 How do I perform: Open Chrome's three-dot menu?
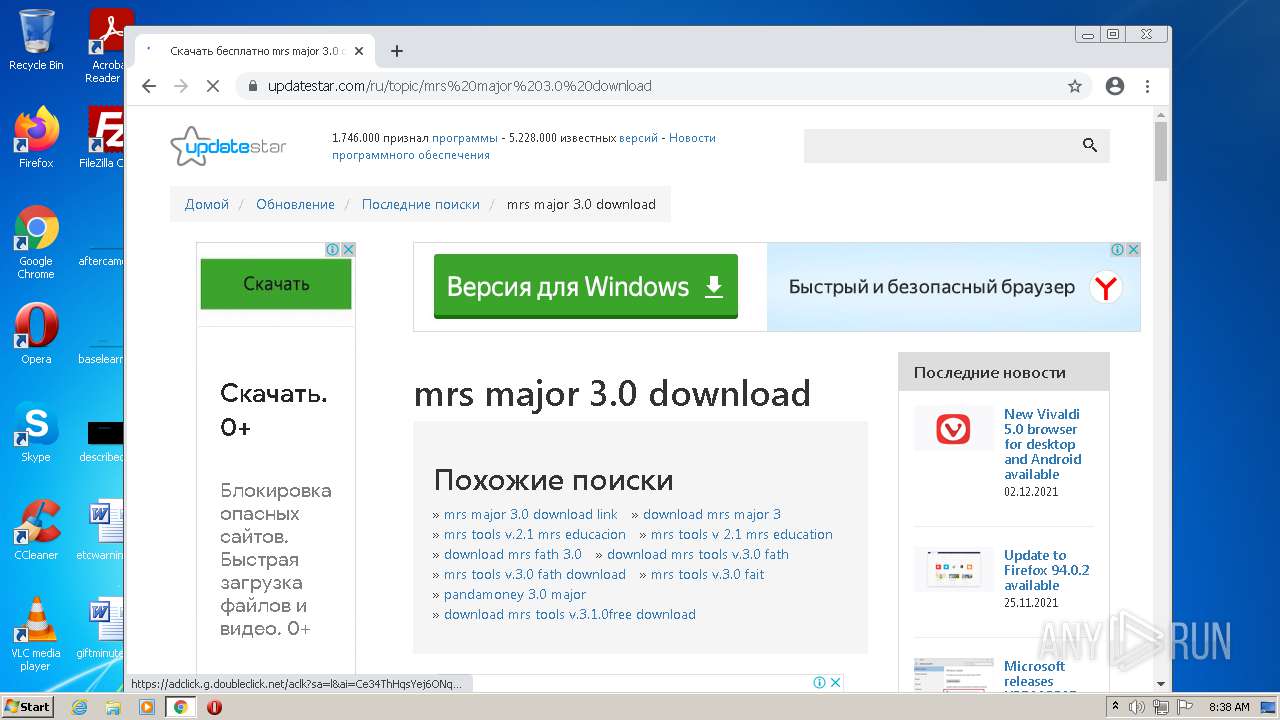tap(1147, 86)
